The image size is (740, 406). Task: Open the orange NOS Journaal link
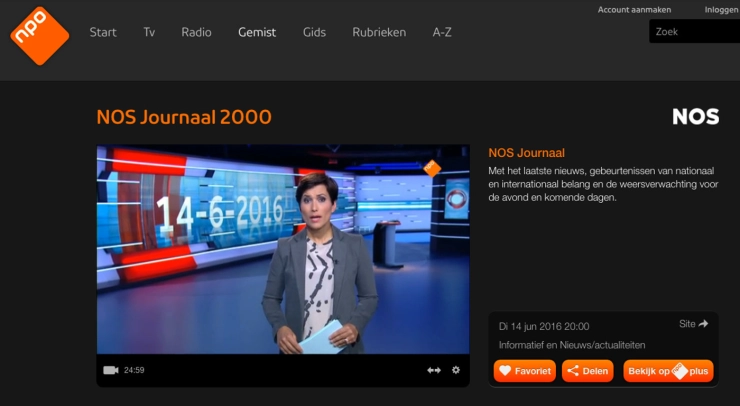(527, 153)
